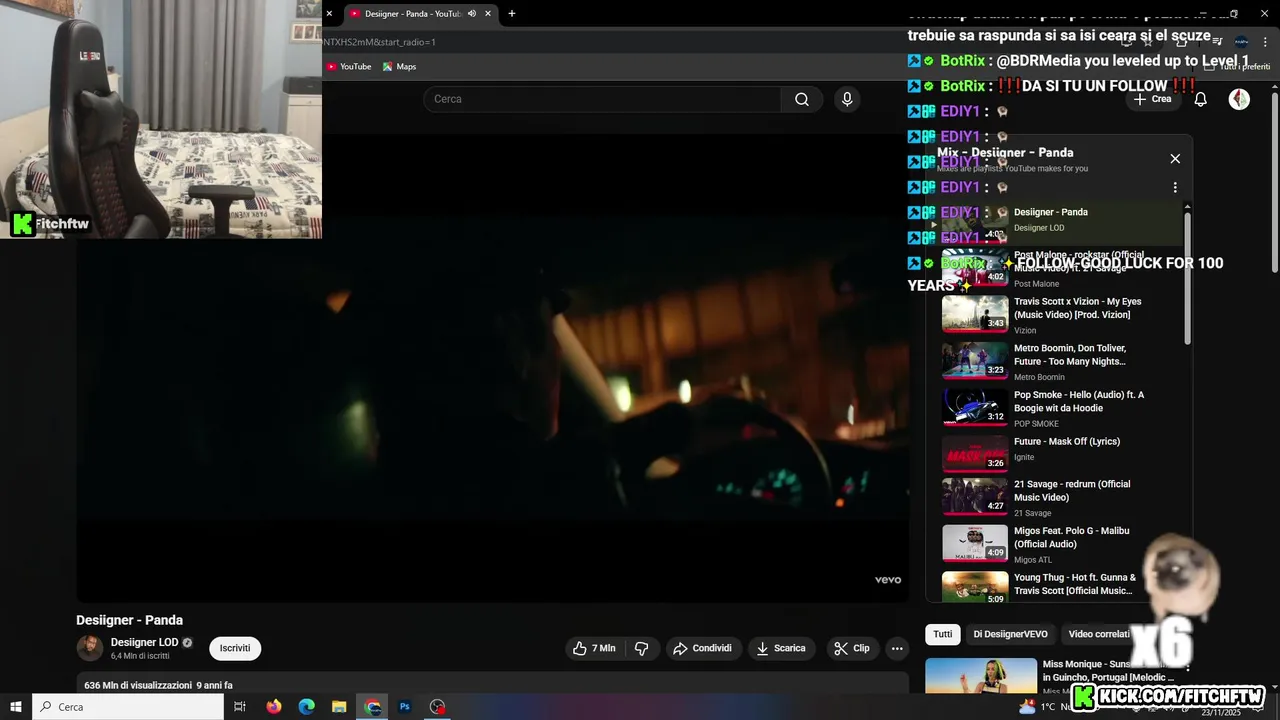The height and width of the screenshot is (720, 1280).
Task: Click the YouTube search magnifier button
Action: pos(802,99)
